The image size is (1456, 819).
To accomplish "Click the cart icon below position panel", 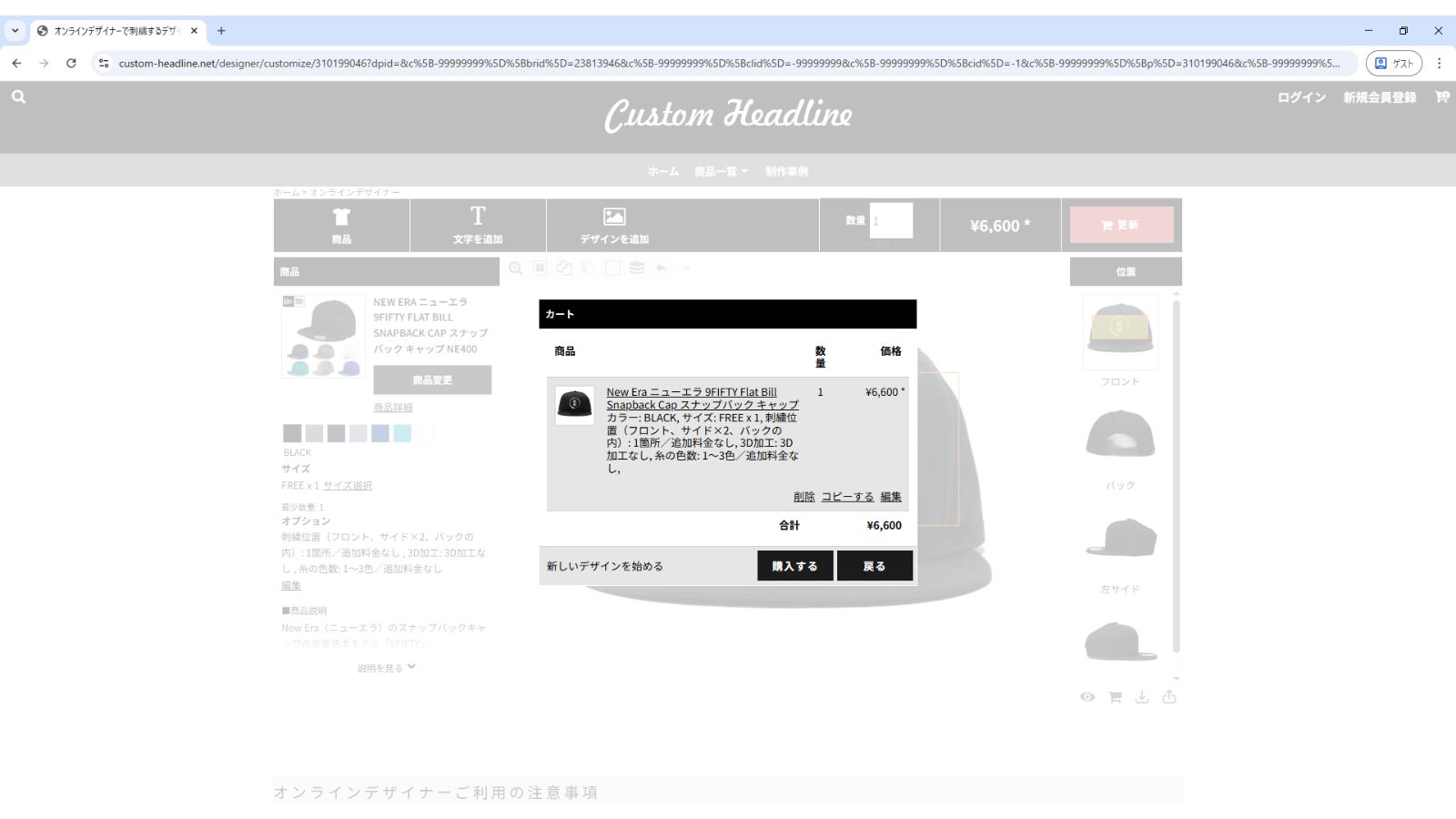I will [1115, 697].
